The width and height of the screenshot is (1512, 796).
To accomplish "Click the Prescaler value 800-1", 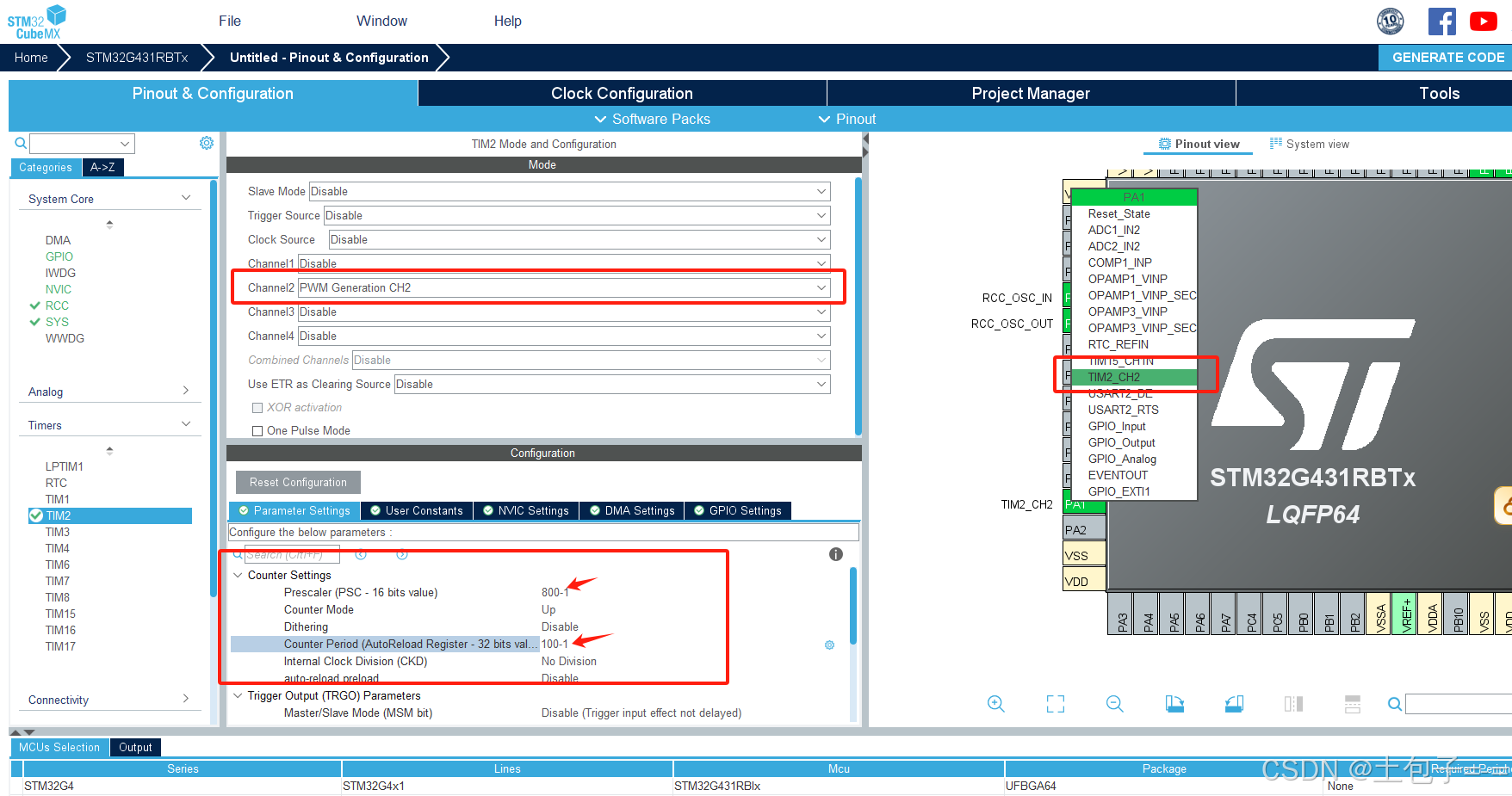I will pos(555,592).
